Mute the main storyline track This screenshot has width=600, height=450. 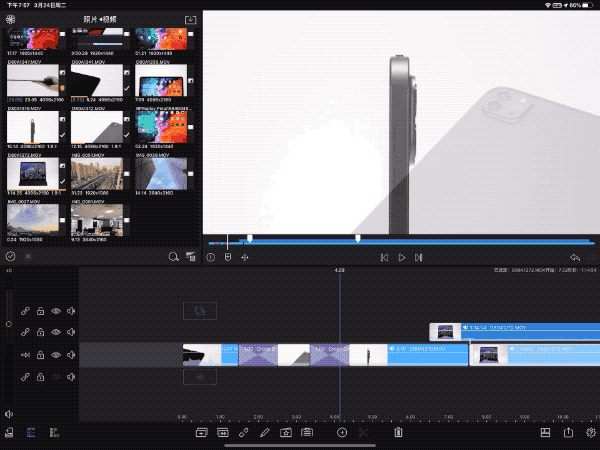tap(71, 355)
